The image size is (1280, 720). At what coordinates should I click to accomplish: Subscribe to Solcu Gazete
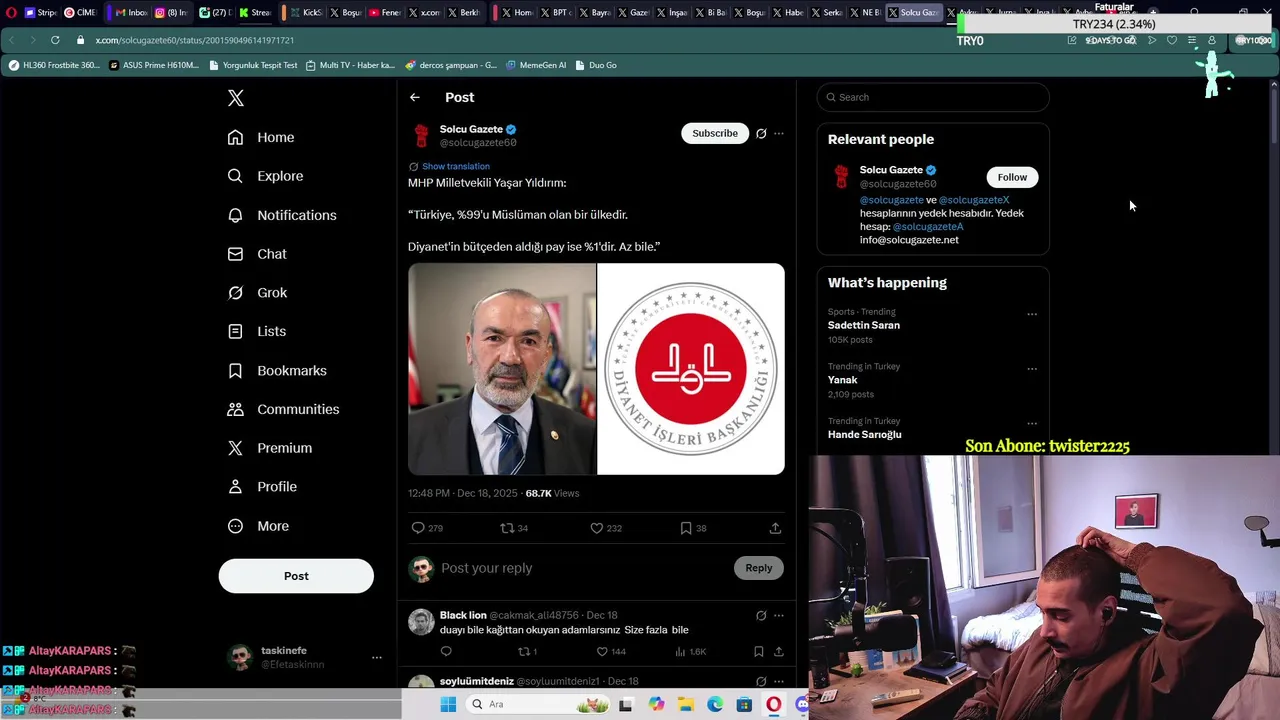(715, 133)
